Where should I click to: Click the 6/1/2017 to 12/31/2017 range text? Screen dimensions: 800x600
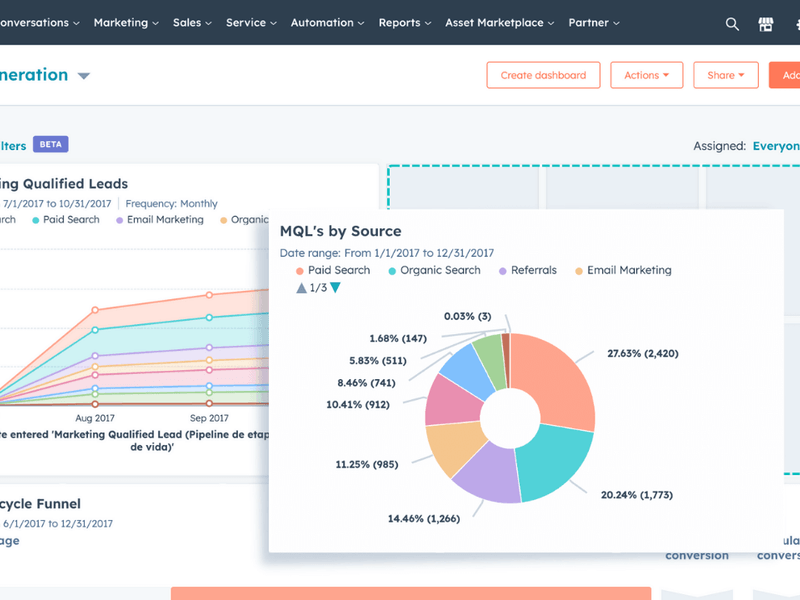point(58,523)
